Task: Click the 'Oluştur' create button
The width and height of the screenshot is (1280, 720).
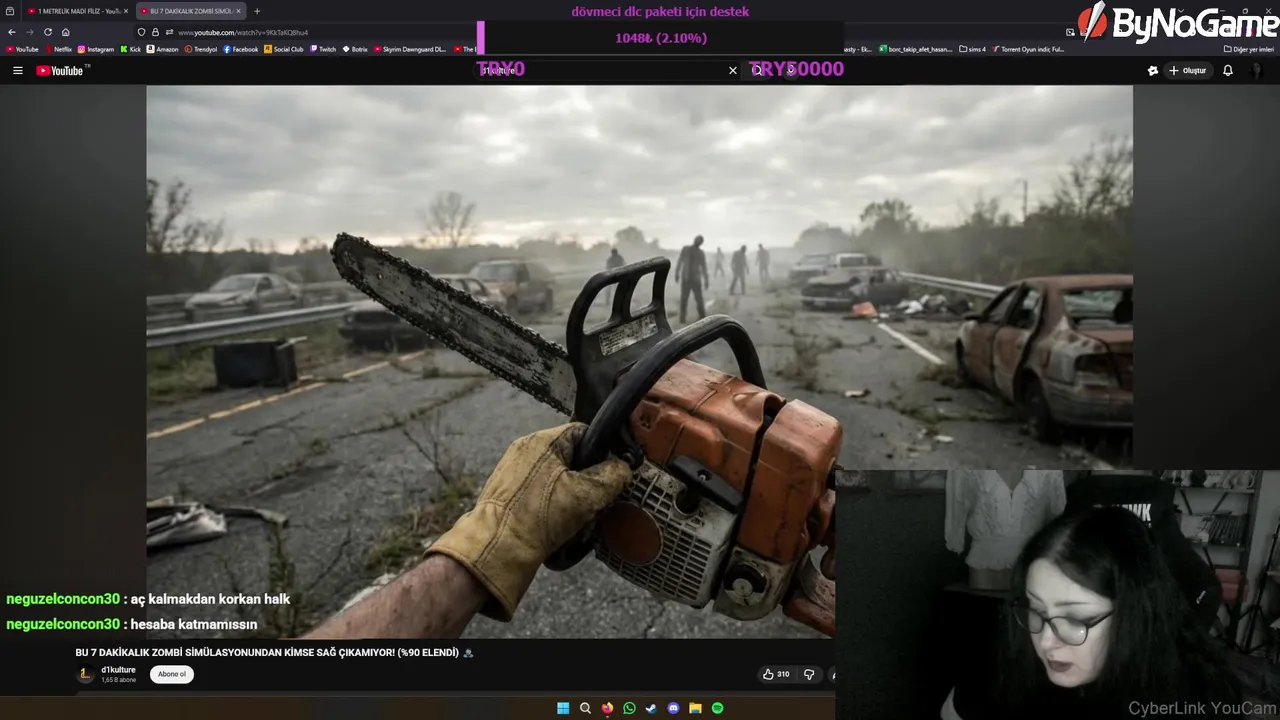Action: pos(1188,71)
